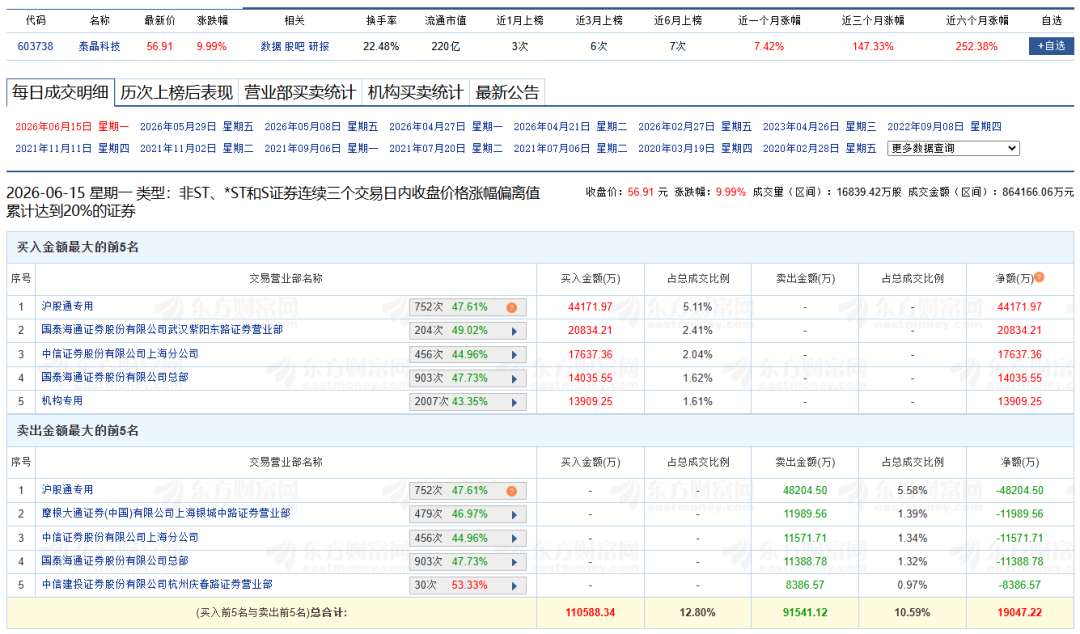1080x634 pixels.
Task: Expand stats arrow for sell-side 国泰海通证券总部
Action: (514, 562)
